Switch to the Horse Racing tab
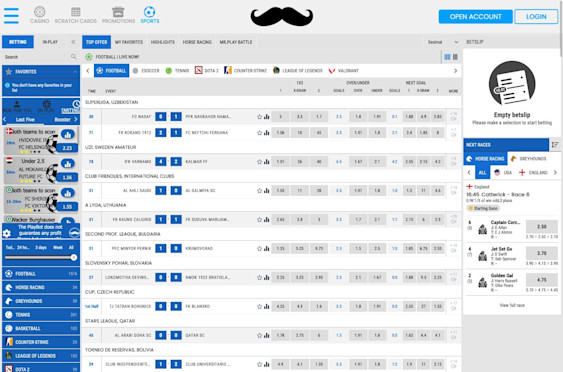563x372 pixels. pyautogui.click(x=197, y=42)
